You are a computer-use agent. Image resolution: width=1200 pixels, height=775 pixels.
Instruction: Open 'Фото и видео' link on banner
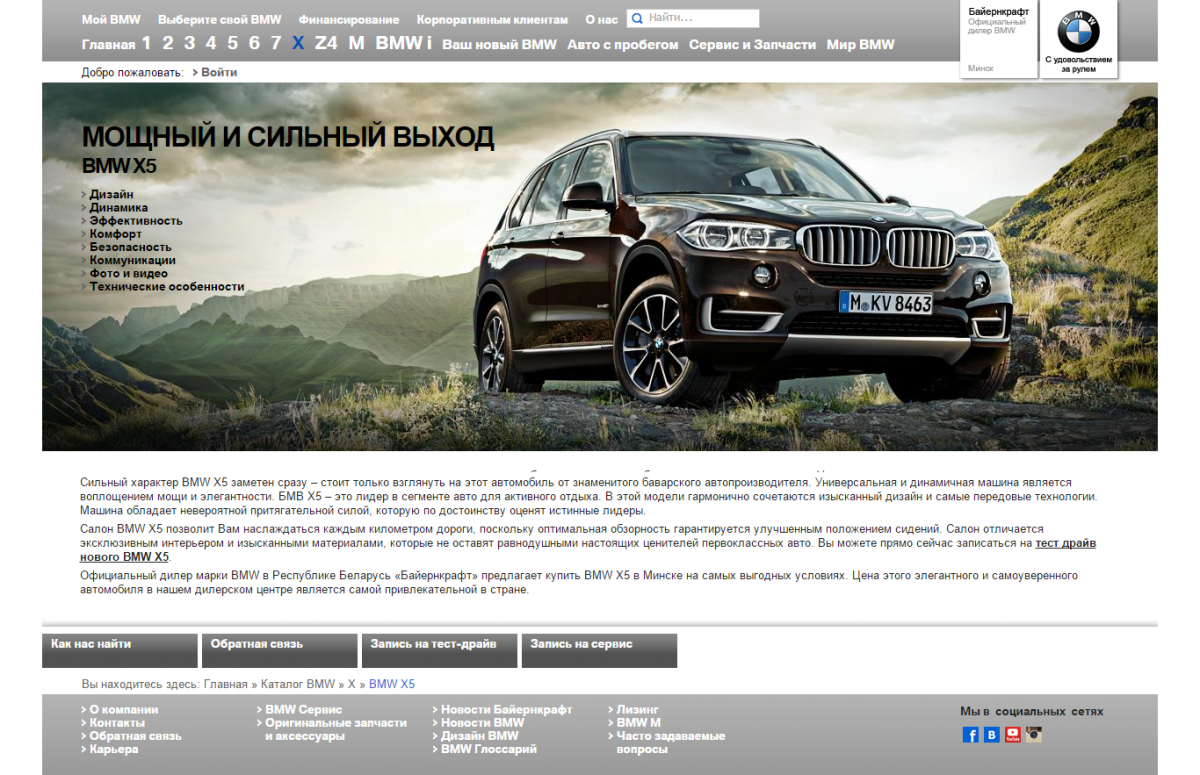[x=128, y=272]
